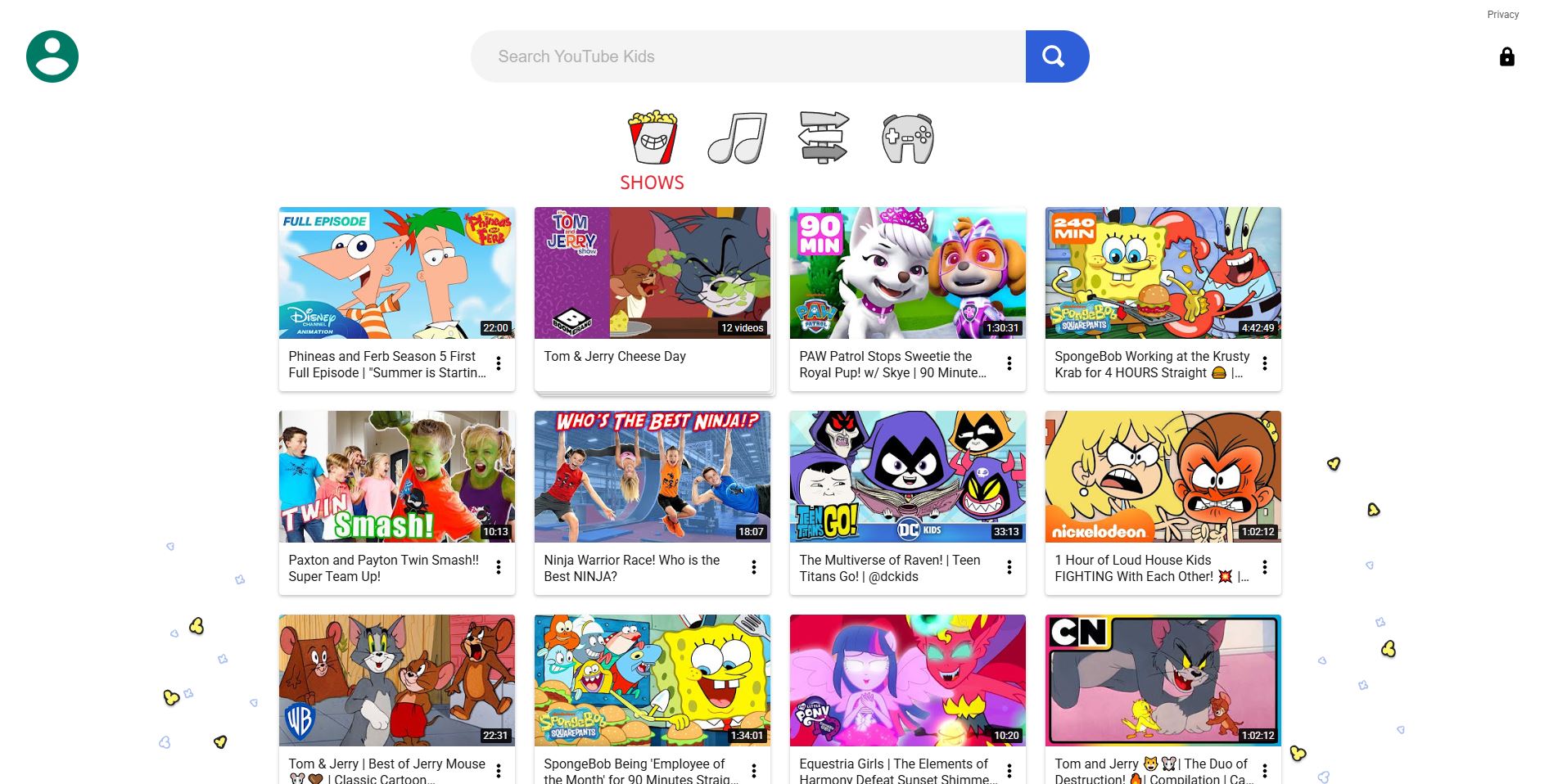
Task: Open the Twin Smash video thumbnail
Action: [396, 476]
